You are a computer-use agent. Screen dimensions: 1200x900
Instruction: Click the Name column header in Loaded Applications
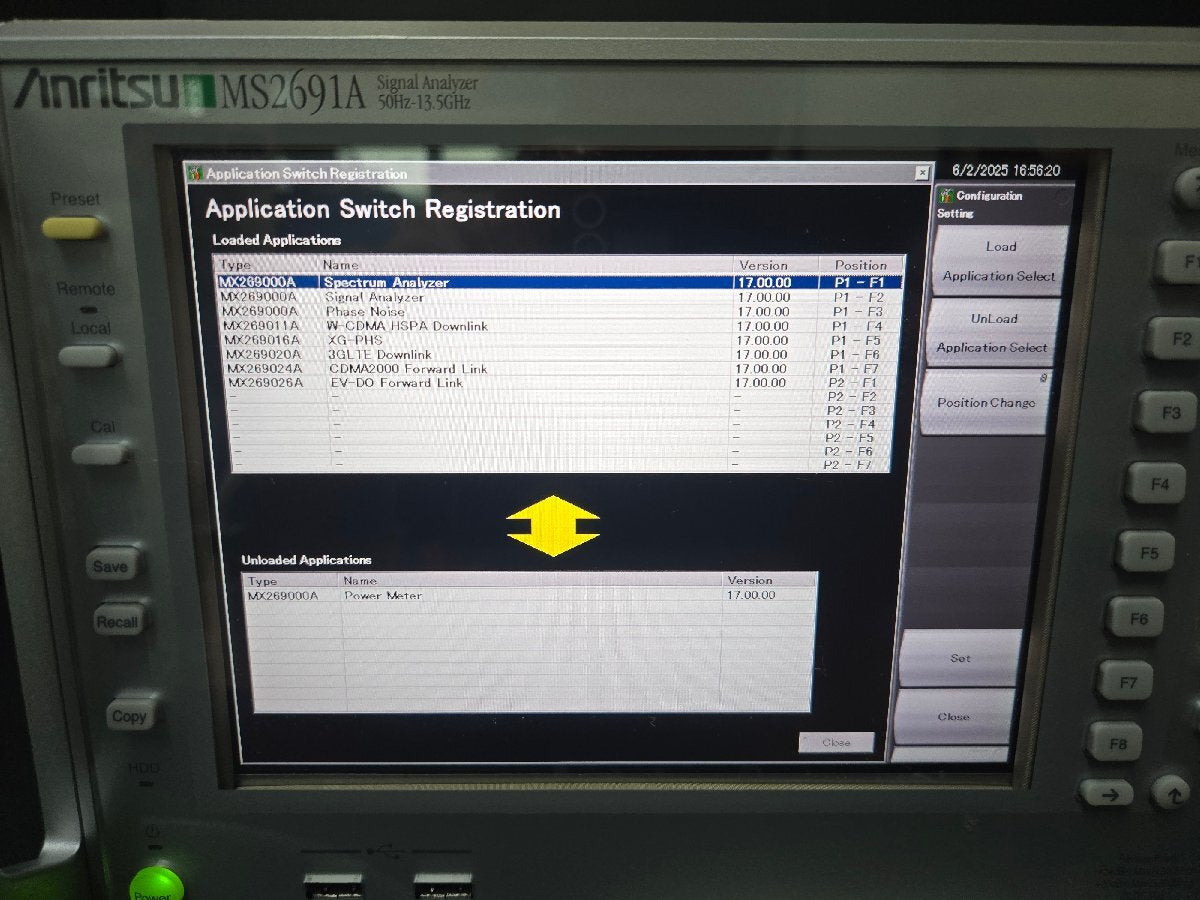coord(526,265)
